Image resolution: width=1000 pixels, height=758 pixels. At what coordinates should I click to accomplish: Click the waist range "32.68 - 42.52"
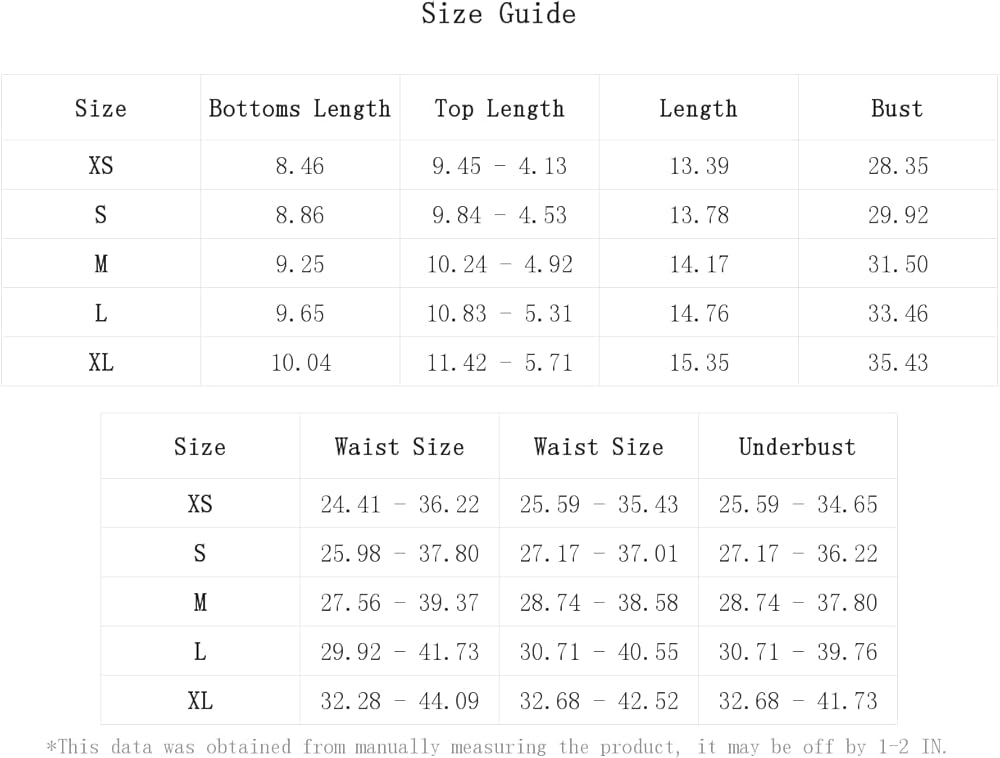pos(598,702)
